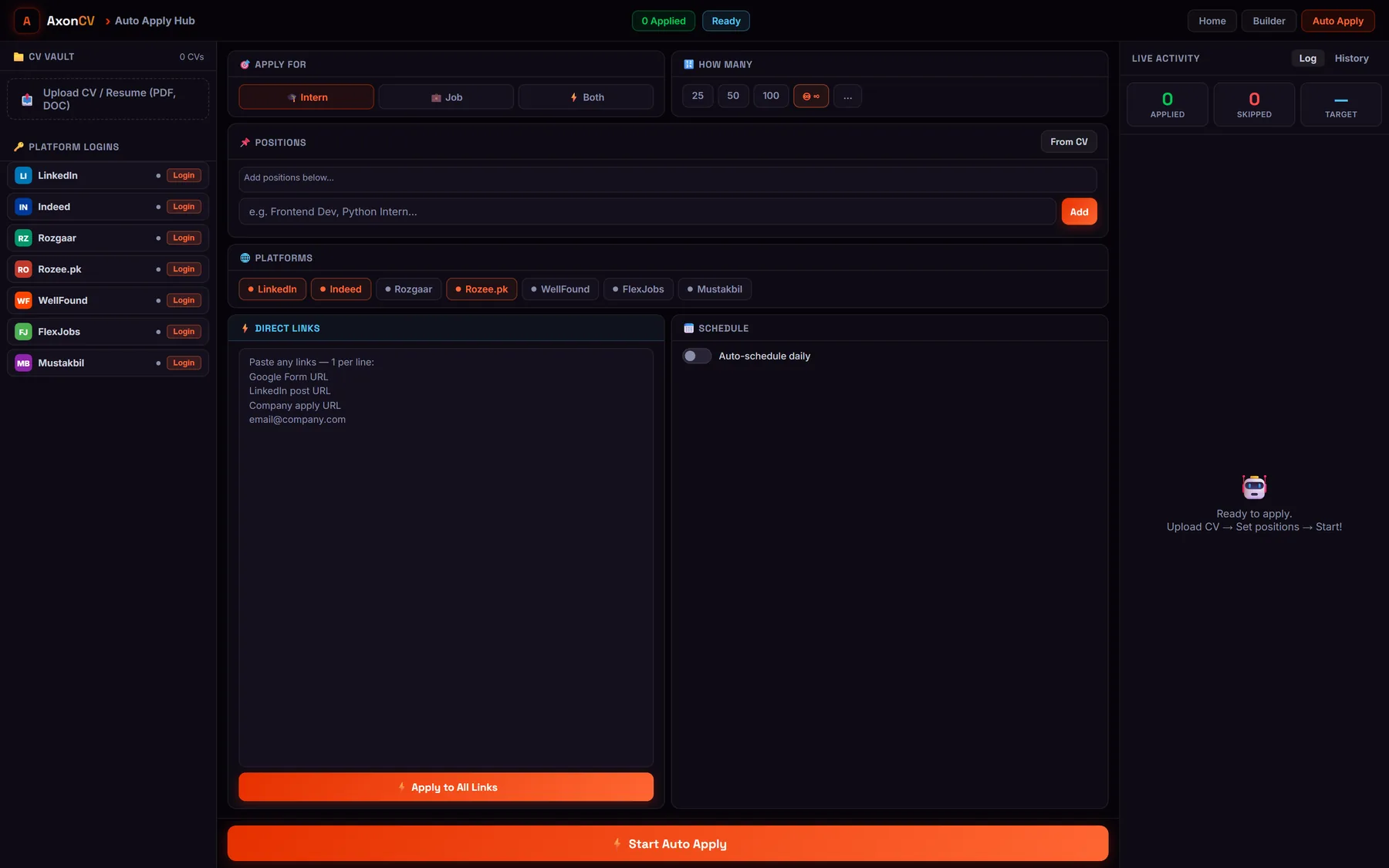The height and width of the screenshot is (868, 1389).
Task: Click the robot icon in Live Activity
Action: pos(1254,487)
